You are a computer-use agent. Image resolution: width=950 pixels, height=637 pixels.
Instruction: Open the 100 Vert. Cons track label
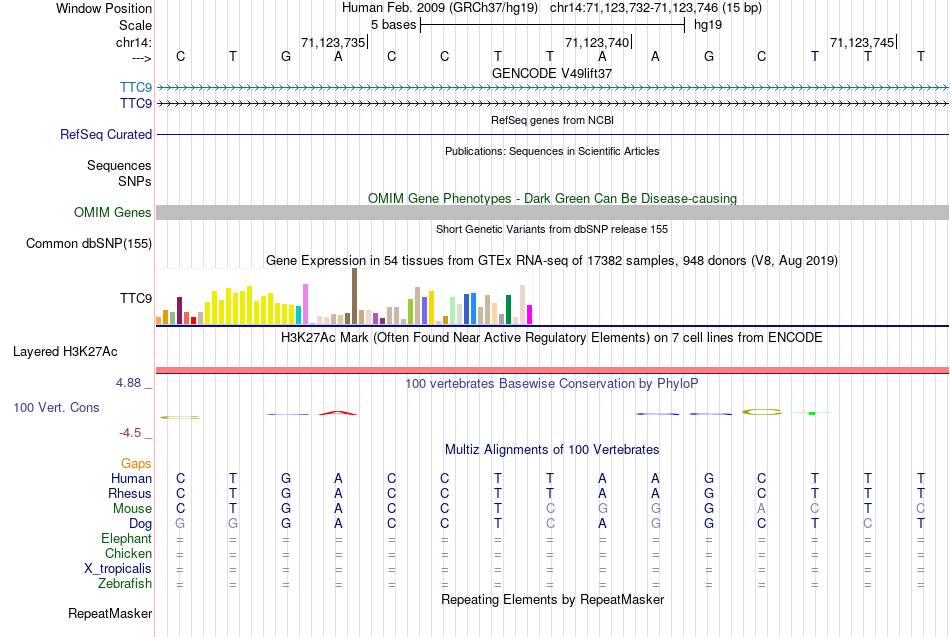click(56, 407)
